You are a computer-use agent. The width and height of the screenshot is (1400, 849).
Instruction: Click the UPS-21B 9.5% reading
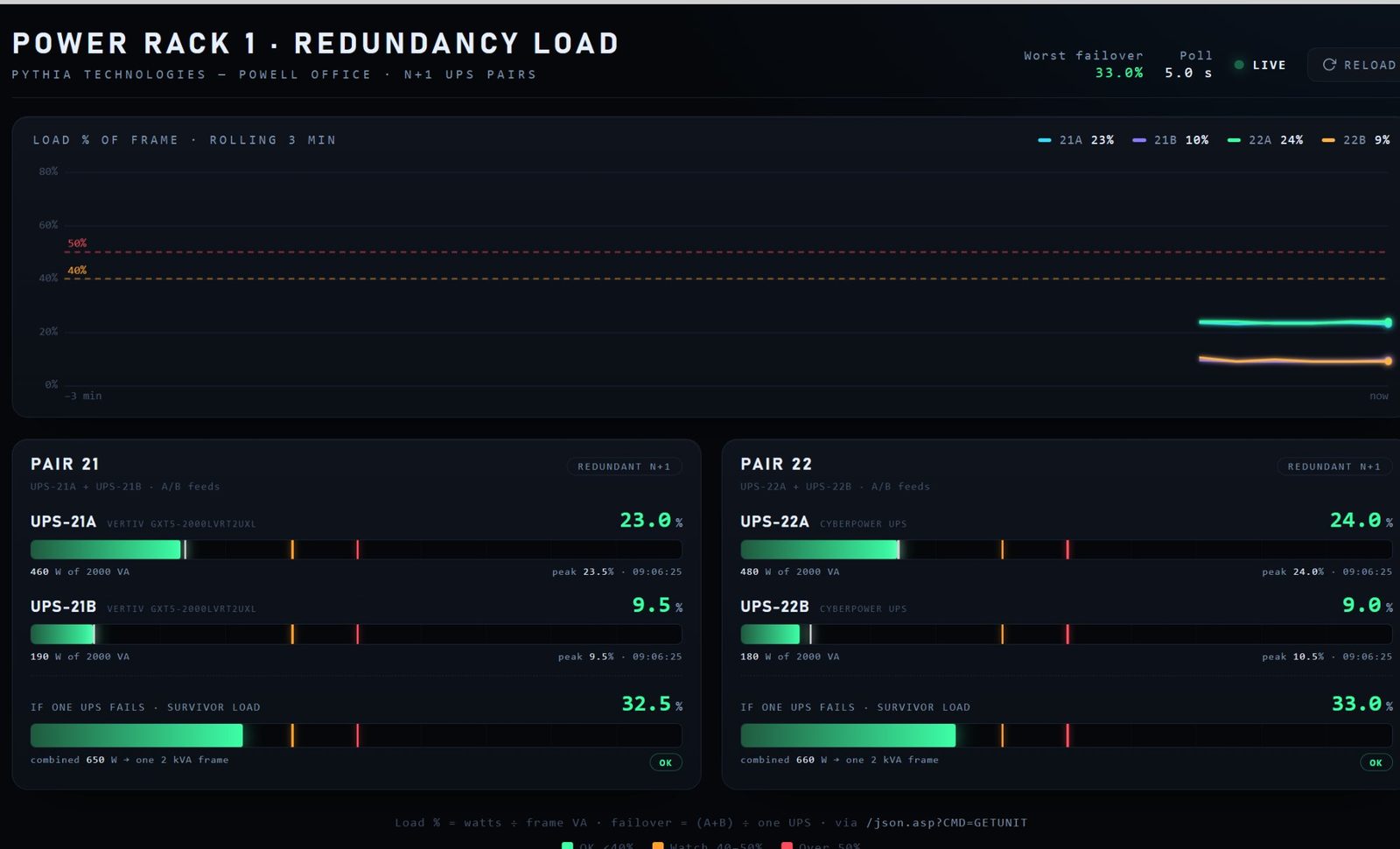pyautogui.click(x=657, y=606)
